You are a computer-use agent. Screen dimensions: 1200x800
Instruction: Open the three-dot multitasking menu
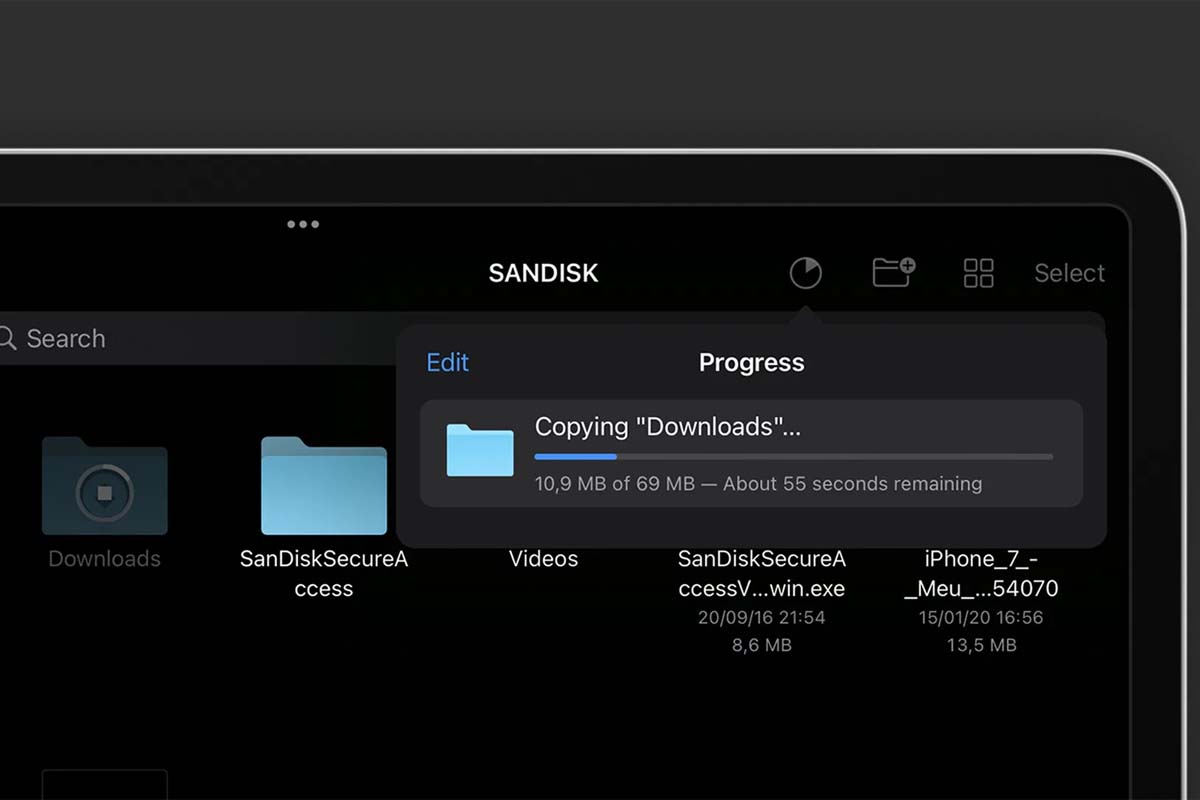click(303, 224)
